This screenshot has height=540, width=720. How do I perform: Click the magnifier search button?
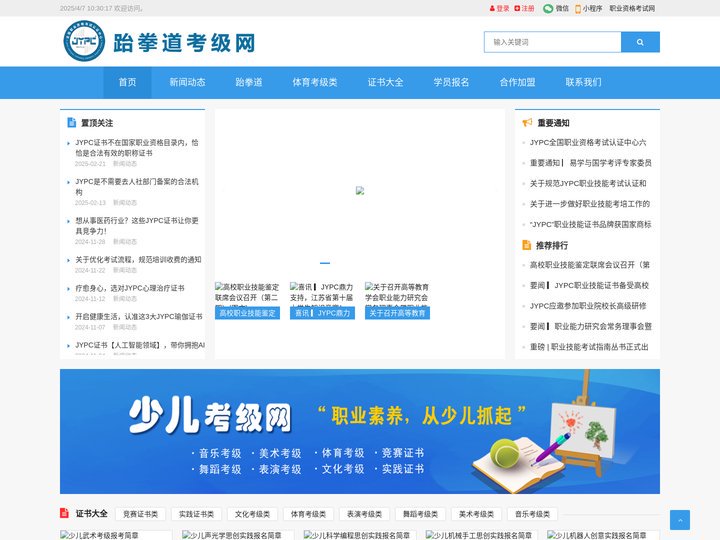click(x=640, y=42)
